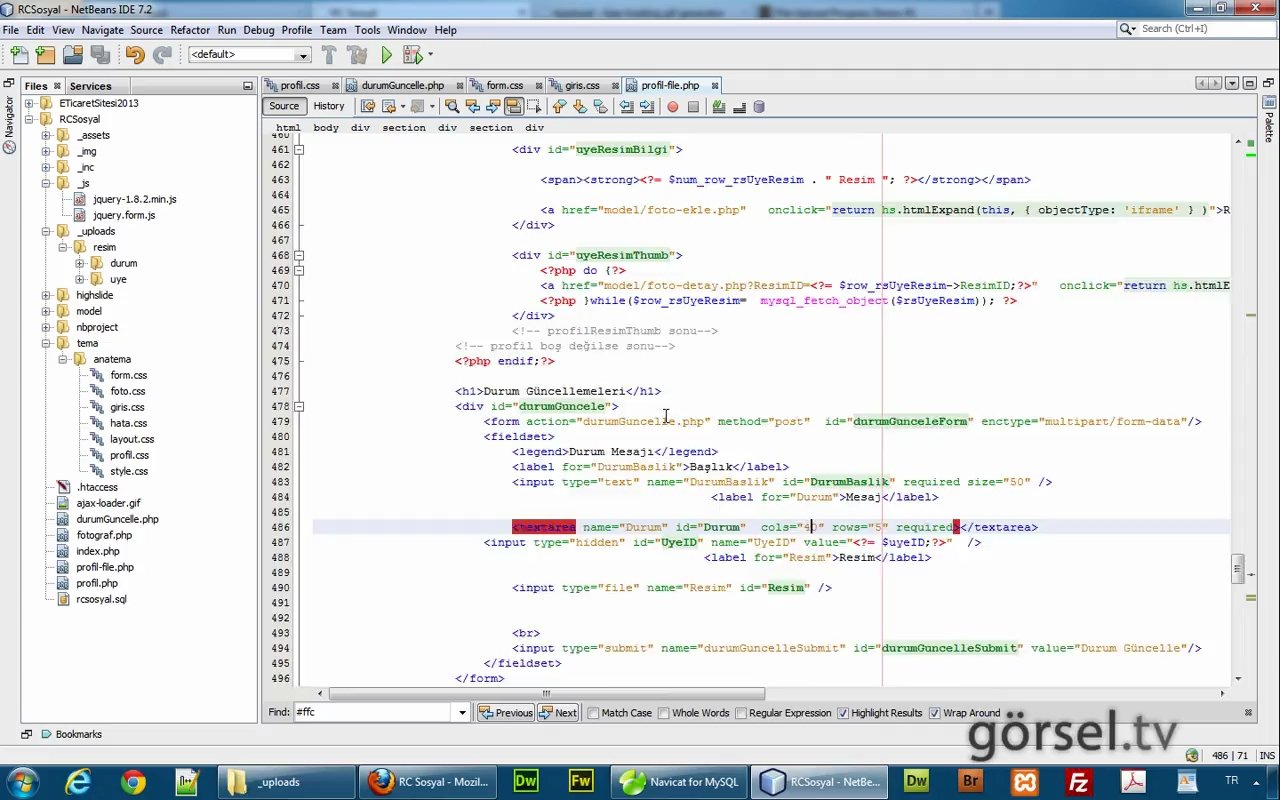Collapse the tema folder
This screenshot has height=800, width=1280.
point(46,343)
